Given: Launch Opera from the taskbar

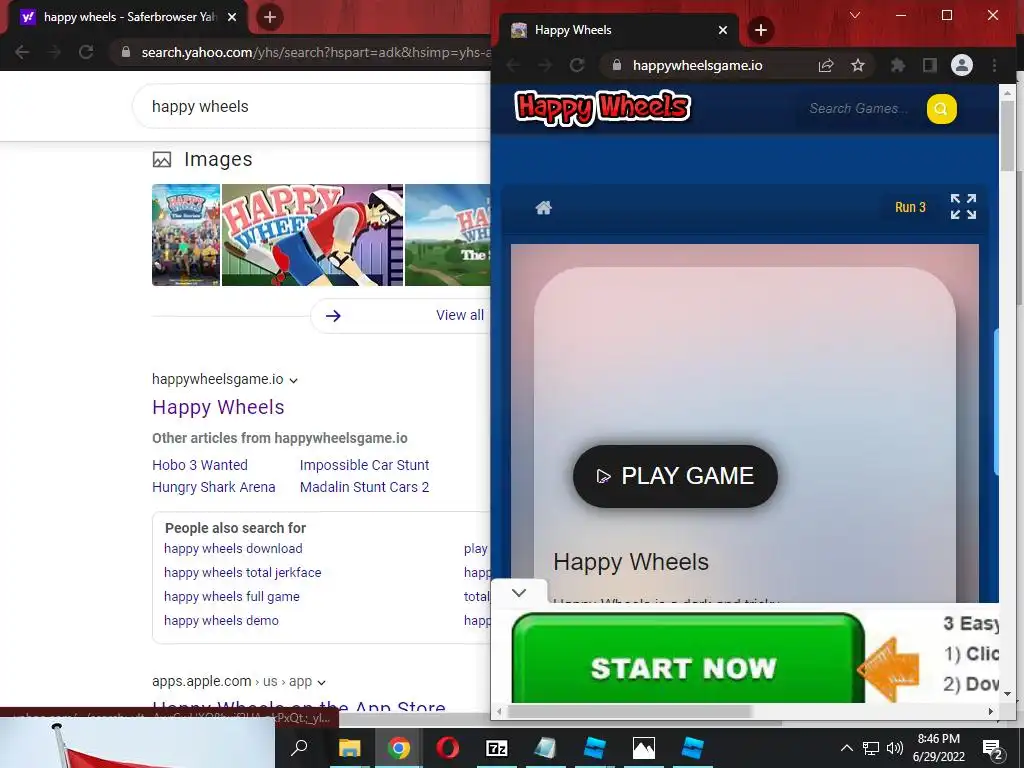Looking at the screenshot, I should pyautogui.click(x=447, y=748).
